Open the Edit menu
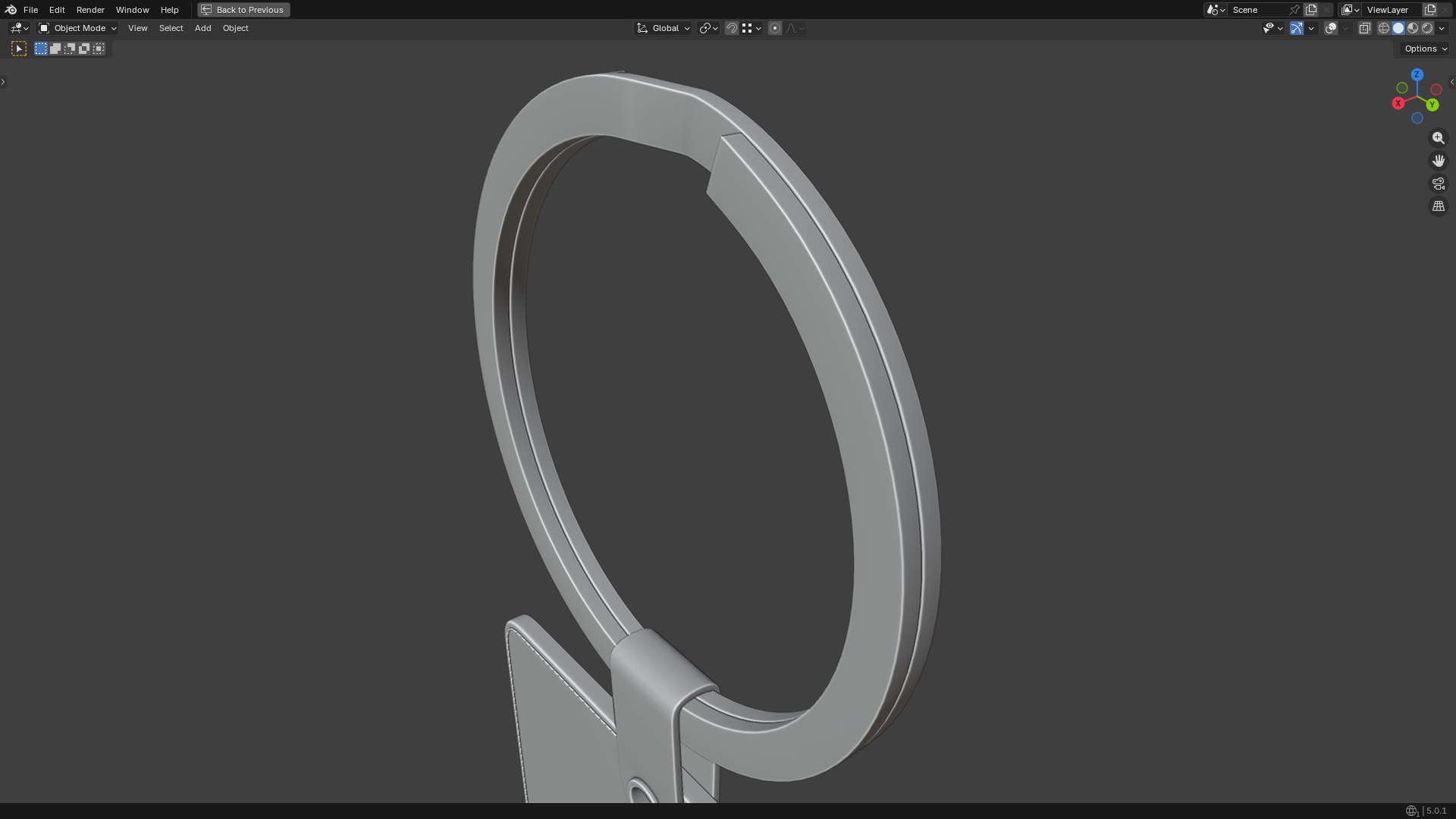The height and width of the screenshot is (819, 1456). (57, 10)
